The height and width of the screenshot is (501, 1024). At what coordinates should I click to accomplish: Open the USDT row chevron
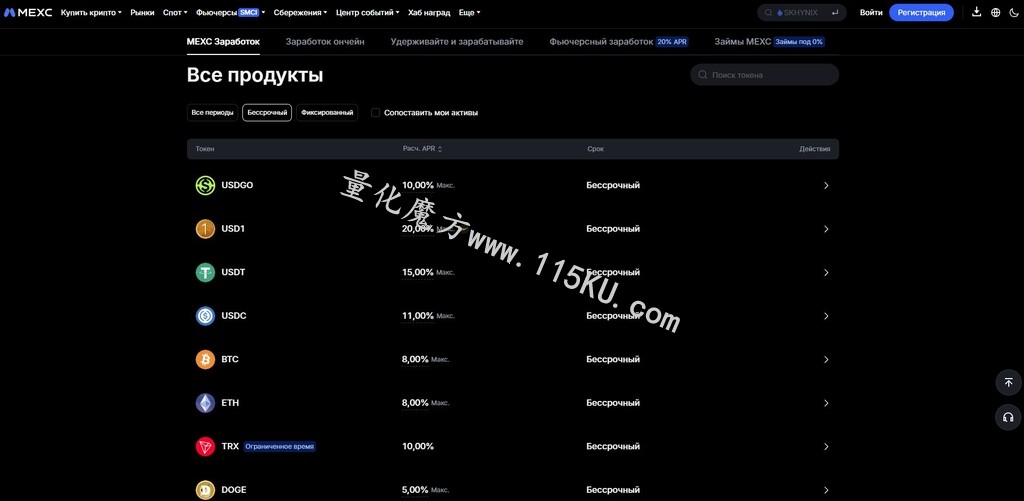coord(826,272)
